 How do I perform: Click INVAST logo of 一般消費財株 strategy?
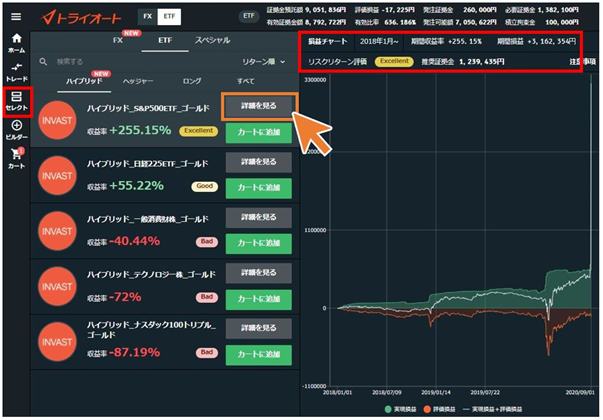point(57,231)
